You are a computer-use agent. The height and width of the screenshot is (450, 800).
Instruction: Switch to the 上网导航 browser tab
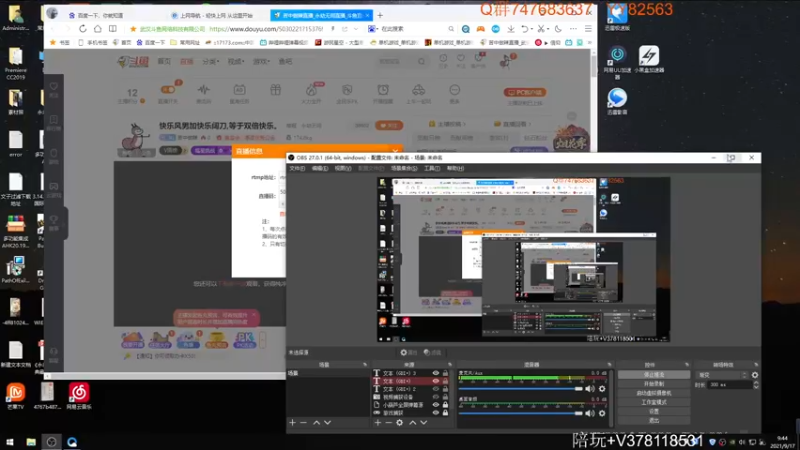pyautogui.click(x=214, y=15)
